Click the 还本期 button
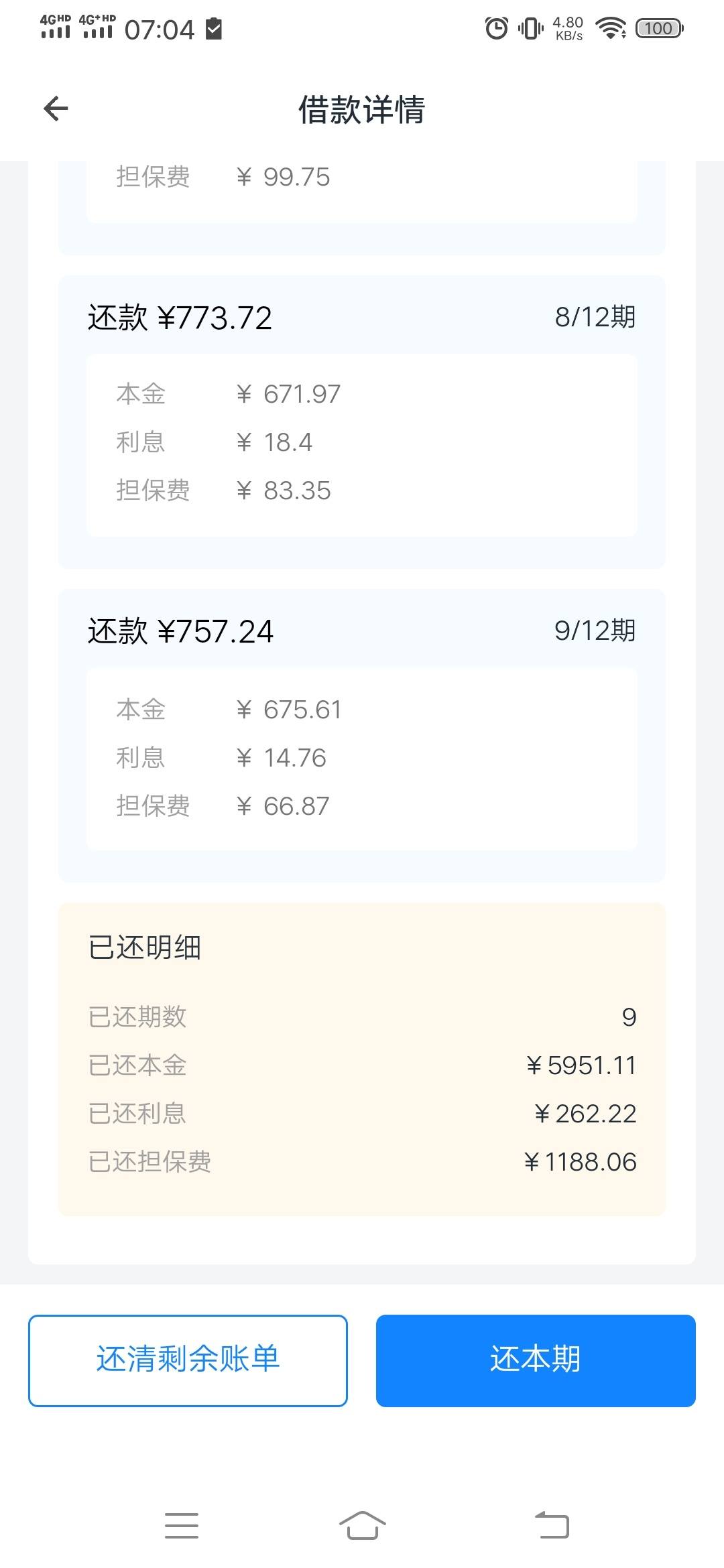This screenshot has height=1568, width=724. tap(536, 1360)
